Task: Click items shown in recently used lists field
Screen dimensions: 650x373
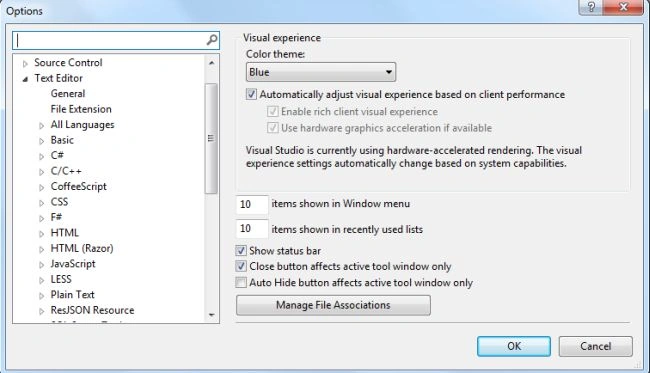Action: [x=252, y=229]
